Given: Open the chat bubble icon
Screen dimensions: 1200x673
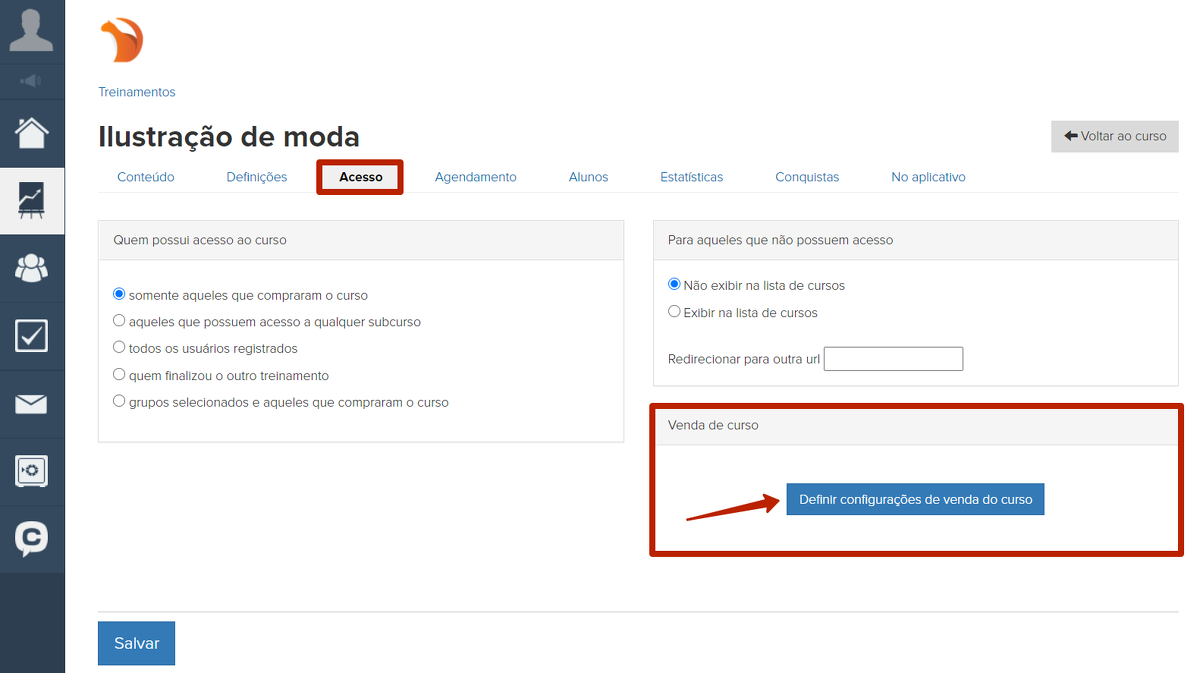Looking at the screenshot, I should [x=31, y=539].
